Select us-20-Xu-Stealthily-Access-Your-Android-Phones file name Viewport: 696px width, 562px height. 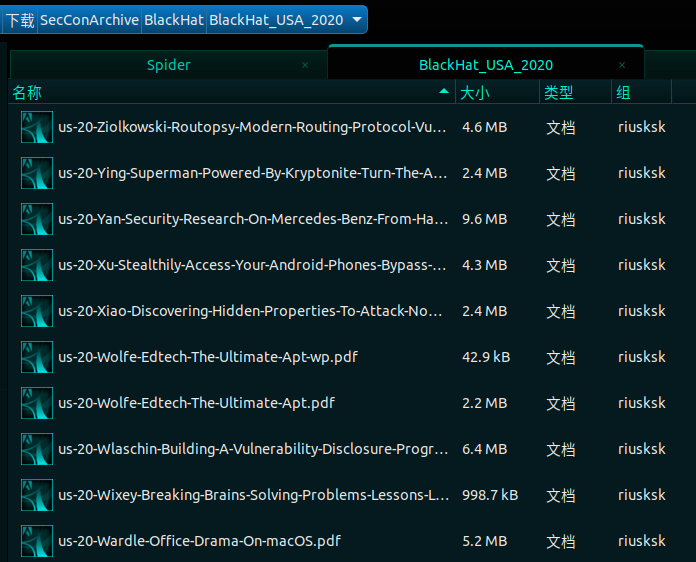click(x=252, y=265)
